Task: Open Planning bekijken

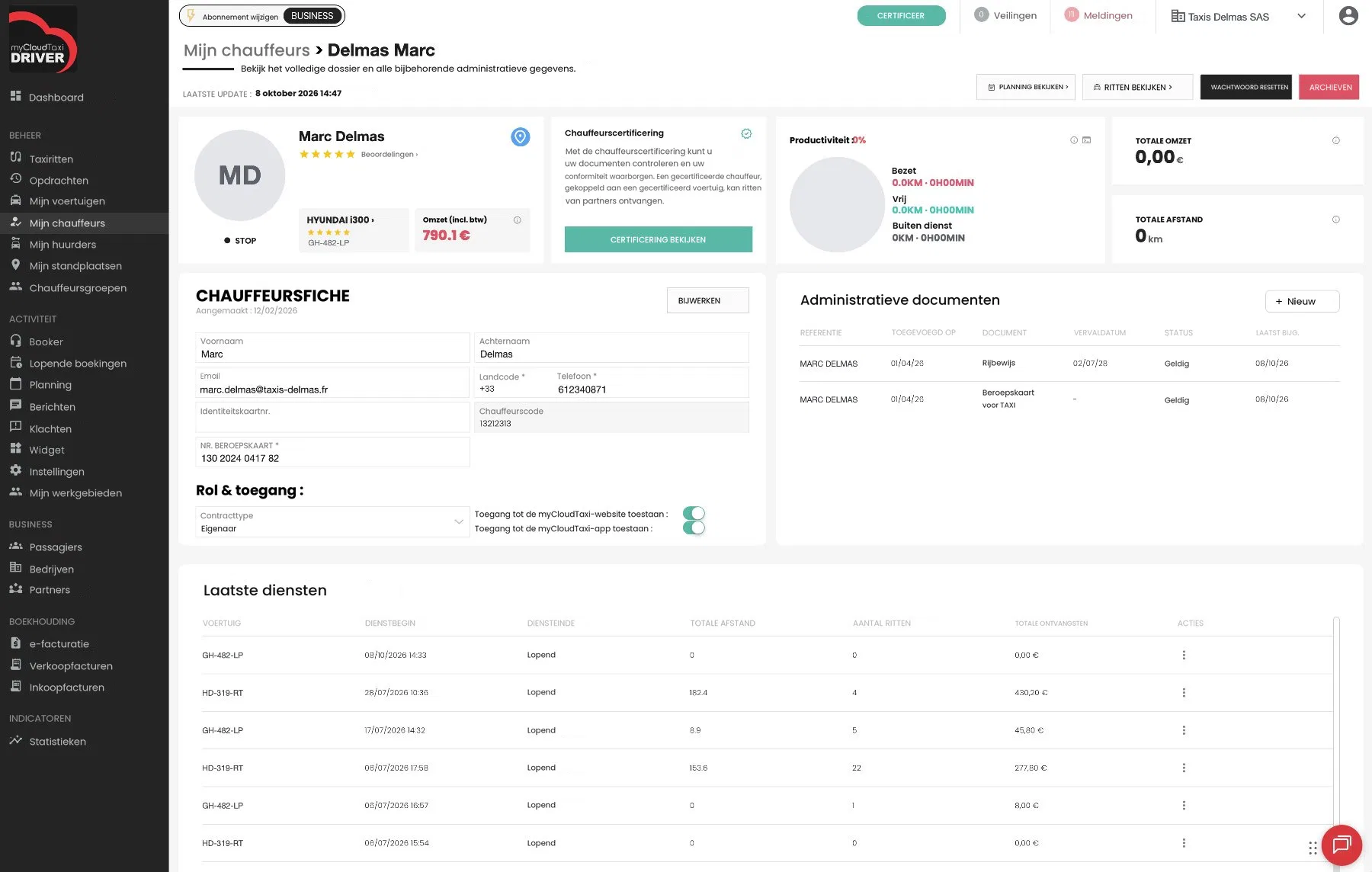Action: click(x=1026, y=87)
